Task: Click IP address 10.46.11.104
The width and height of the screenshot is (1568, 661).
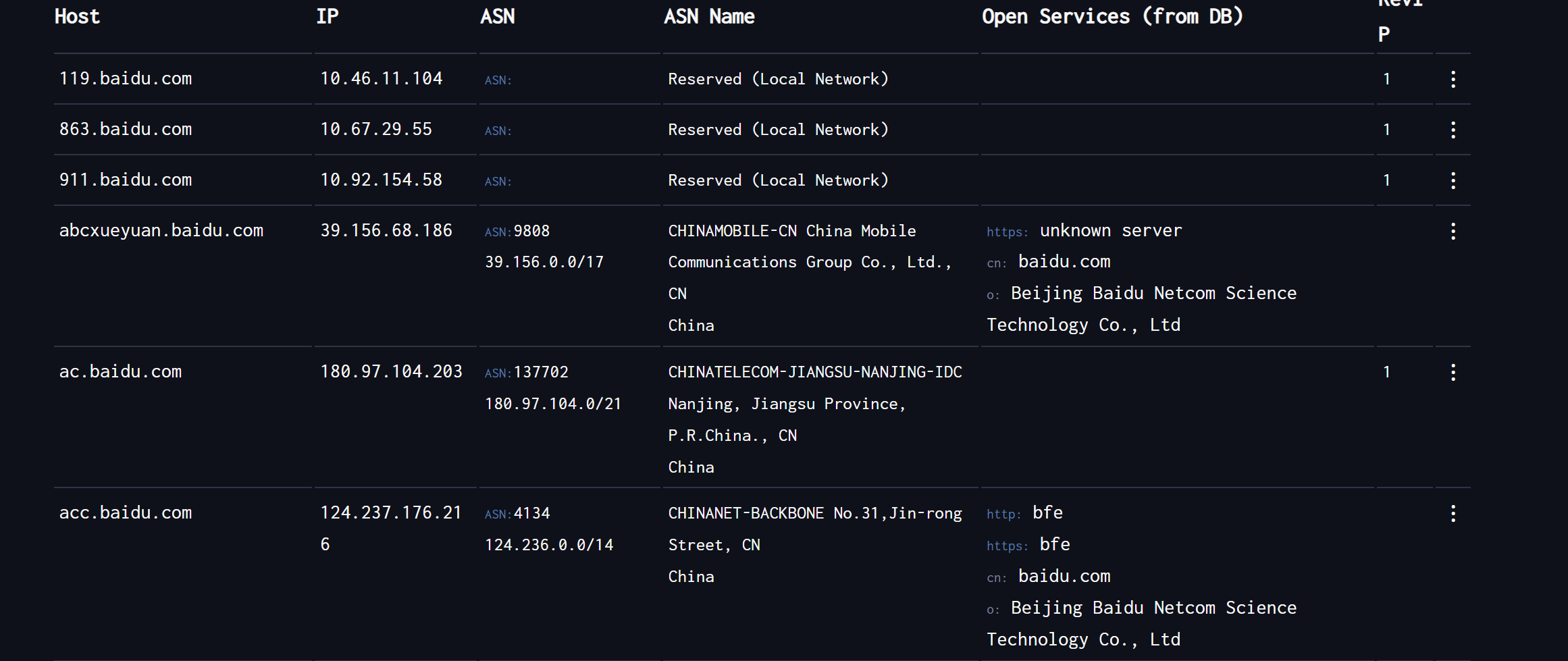Action: click(x=382, y=79)
